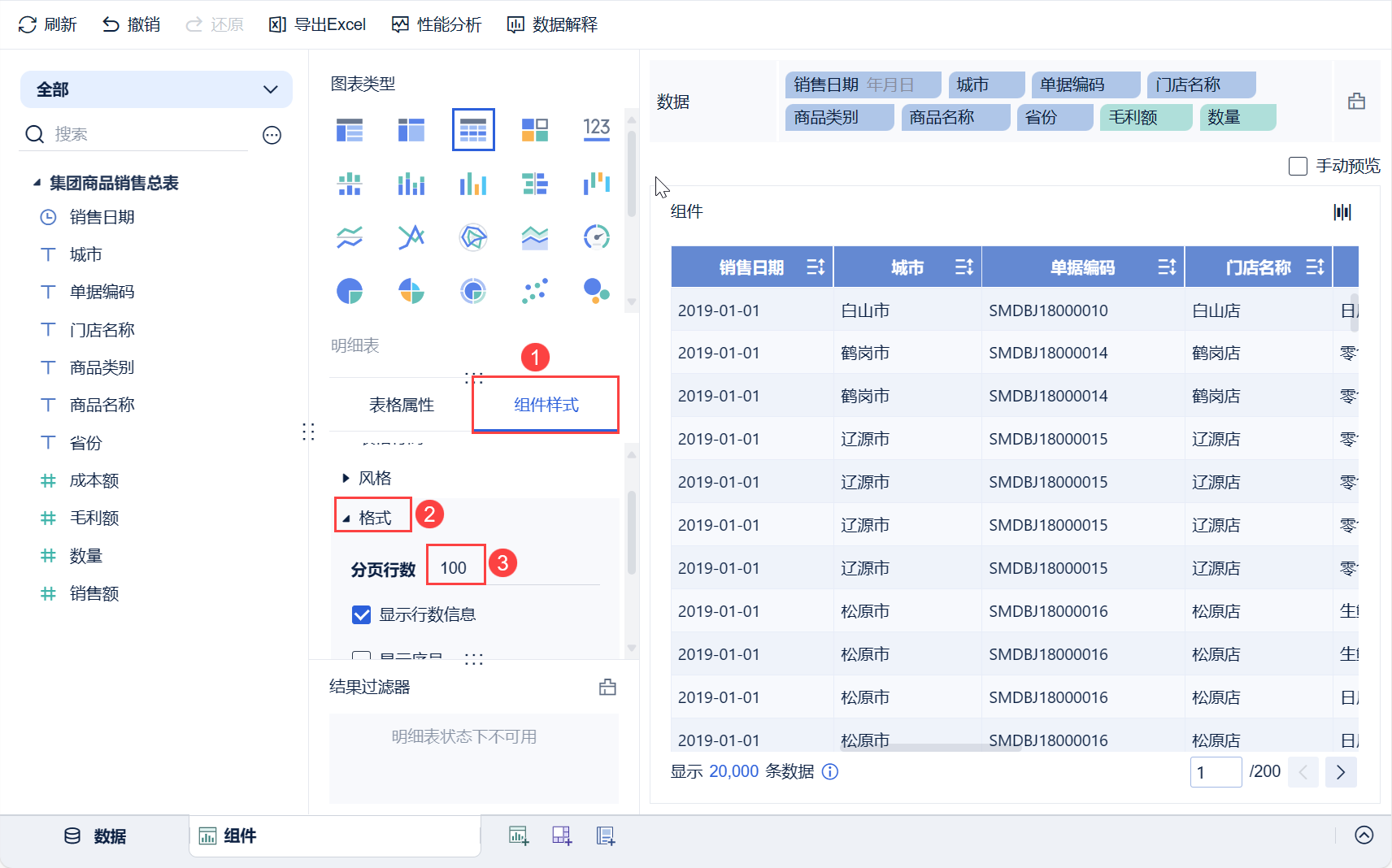Click the info icon beside 条数据
Image resolution: width=1392 pixels, height=868 pixels.
click(x=829, y=771)
